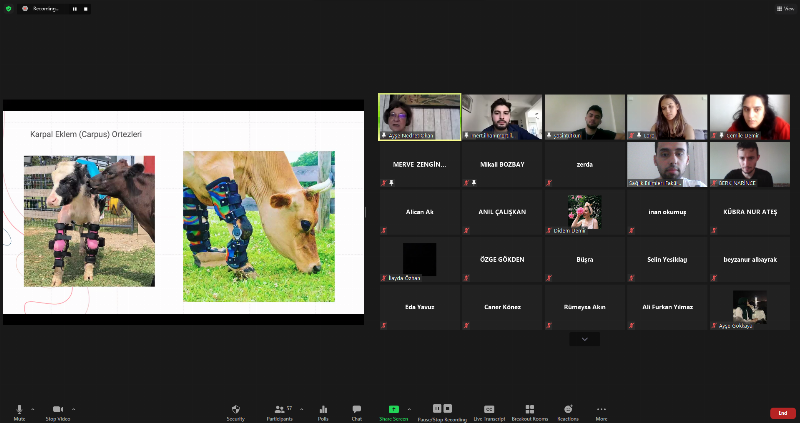Select MERVE ZENGİN participant tile
800x423 pixels.
pyautogui.click(x=419, y=165)
